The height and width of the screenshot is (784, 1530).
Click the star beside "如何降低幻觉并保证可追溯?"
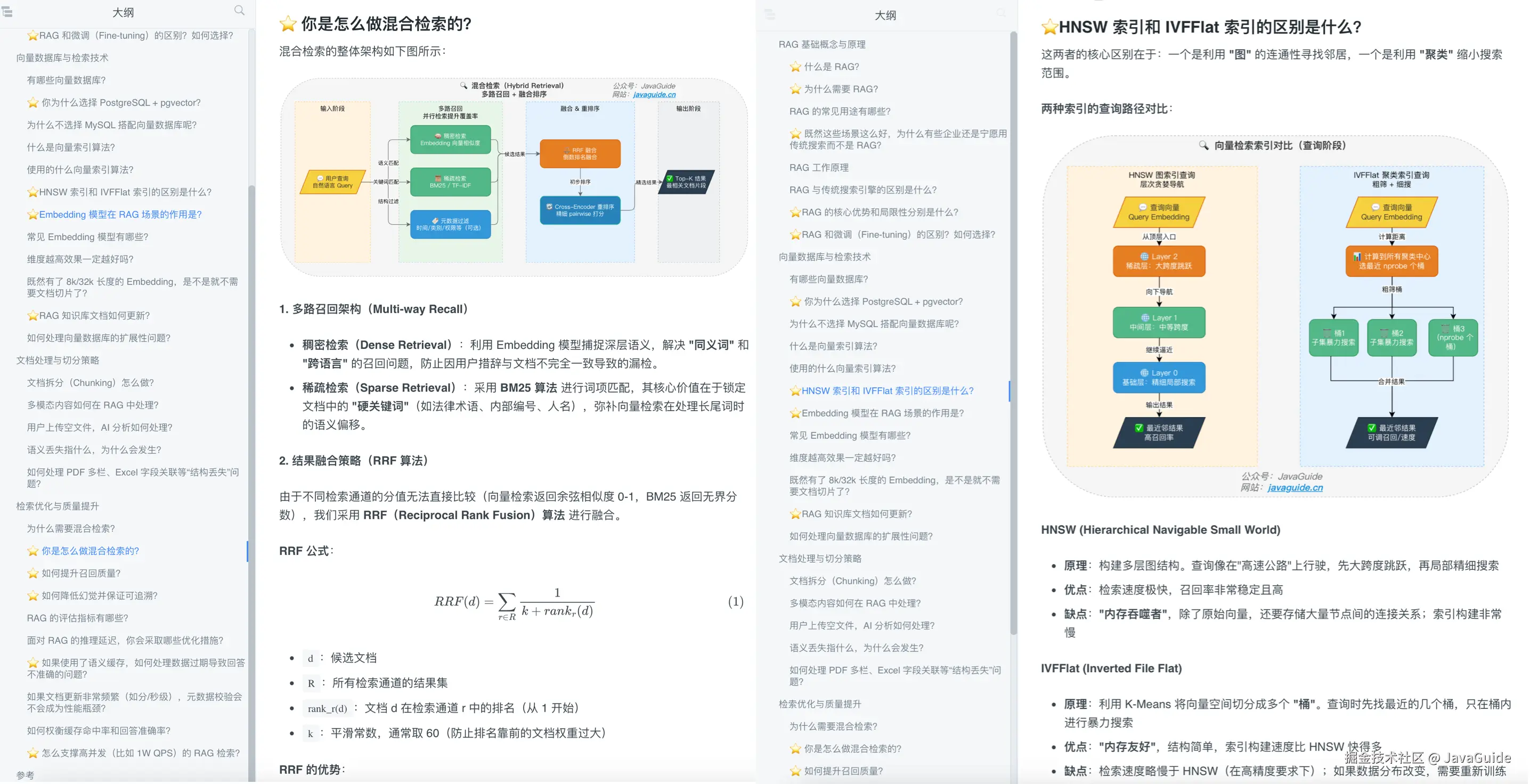coord(32,595)
